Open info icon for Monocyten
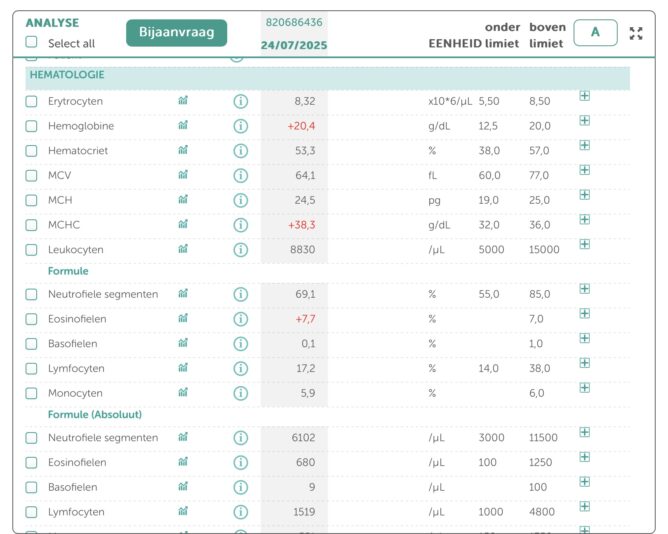668x534 pixels. [x=240, y=393]
